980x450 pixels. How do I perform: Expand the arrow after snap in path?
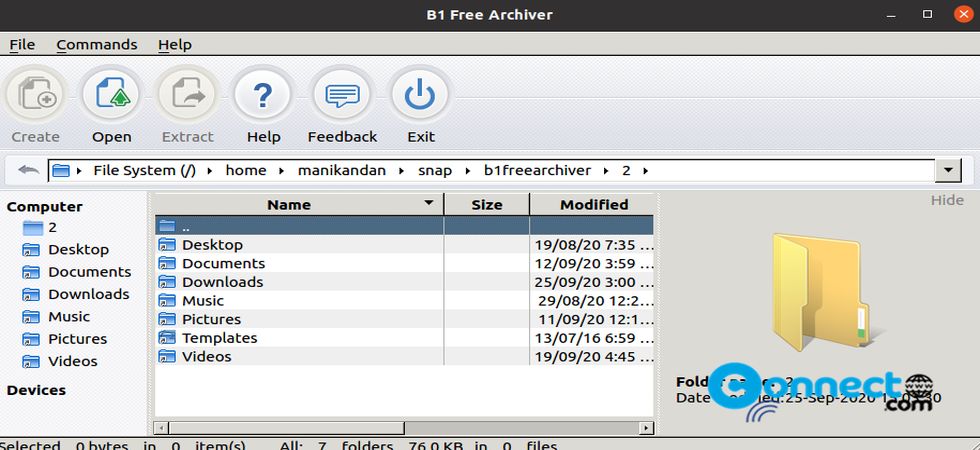pos(468,171)
